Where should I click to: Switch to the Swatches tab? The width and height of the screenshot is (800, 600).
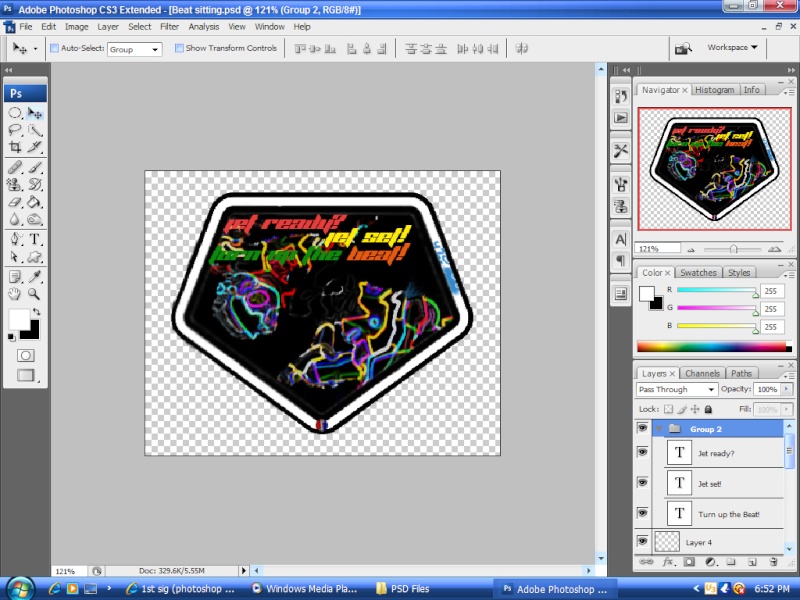[698, 272]
